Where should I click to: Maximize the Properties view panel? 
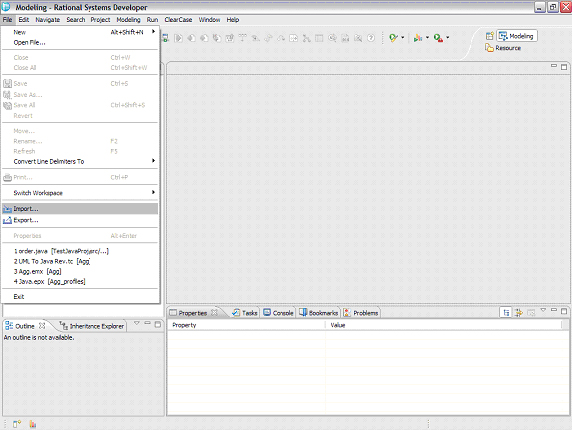tap(564, 311)
